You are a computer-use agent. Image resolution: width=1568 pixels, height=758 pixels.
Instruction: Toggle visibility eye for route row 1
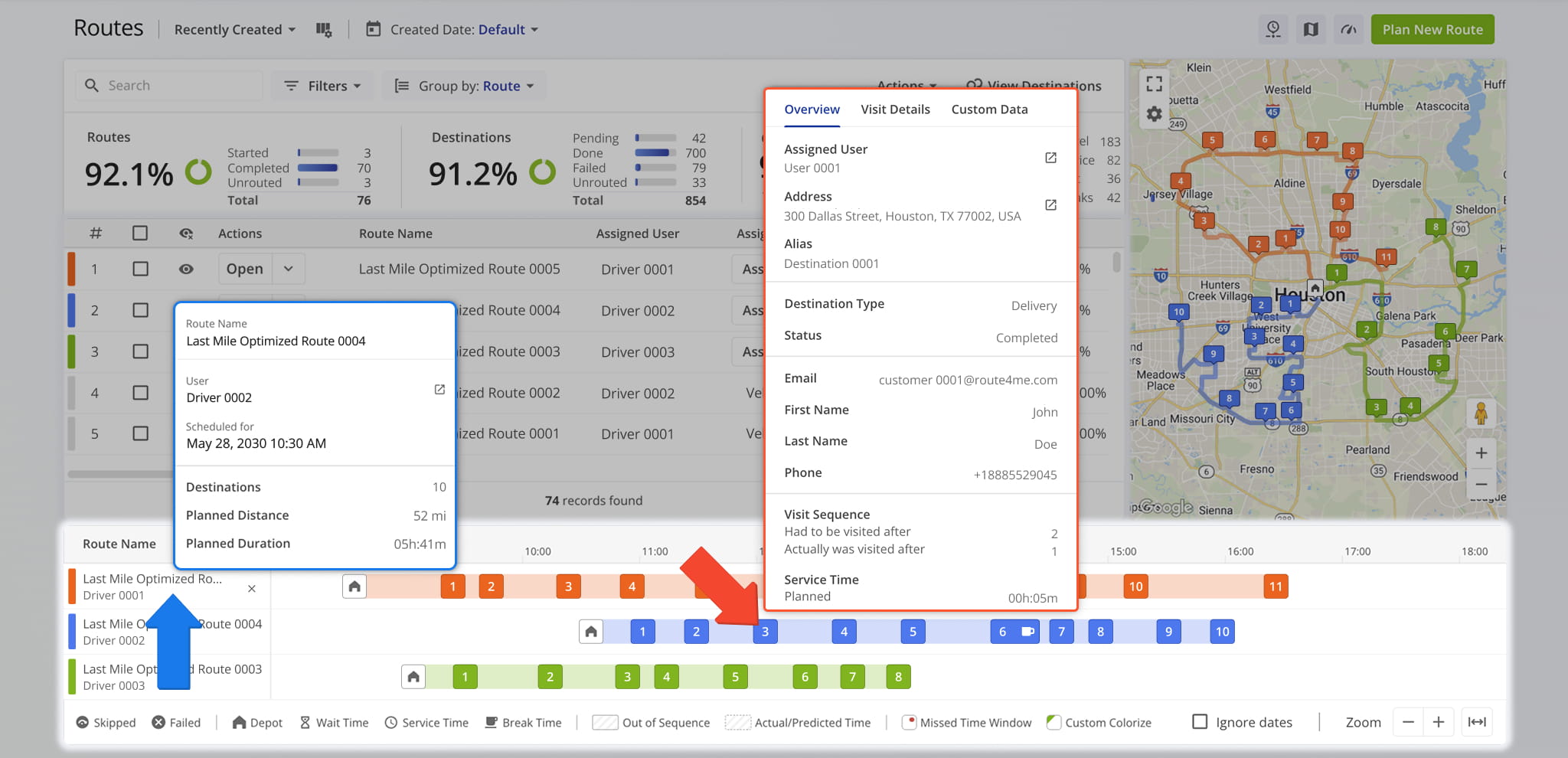click(186, 269)
